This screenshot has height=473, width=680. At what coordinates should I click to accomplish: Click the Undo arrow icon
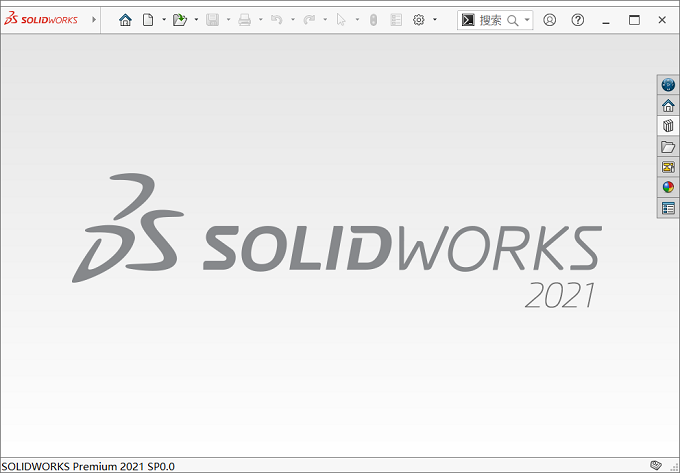(277, 20)
